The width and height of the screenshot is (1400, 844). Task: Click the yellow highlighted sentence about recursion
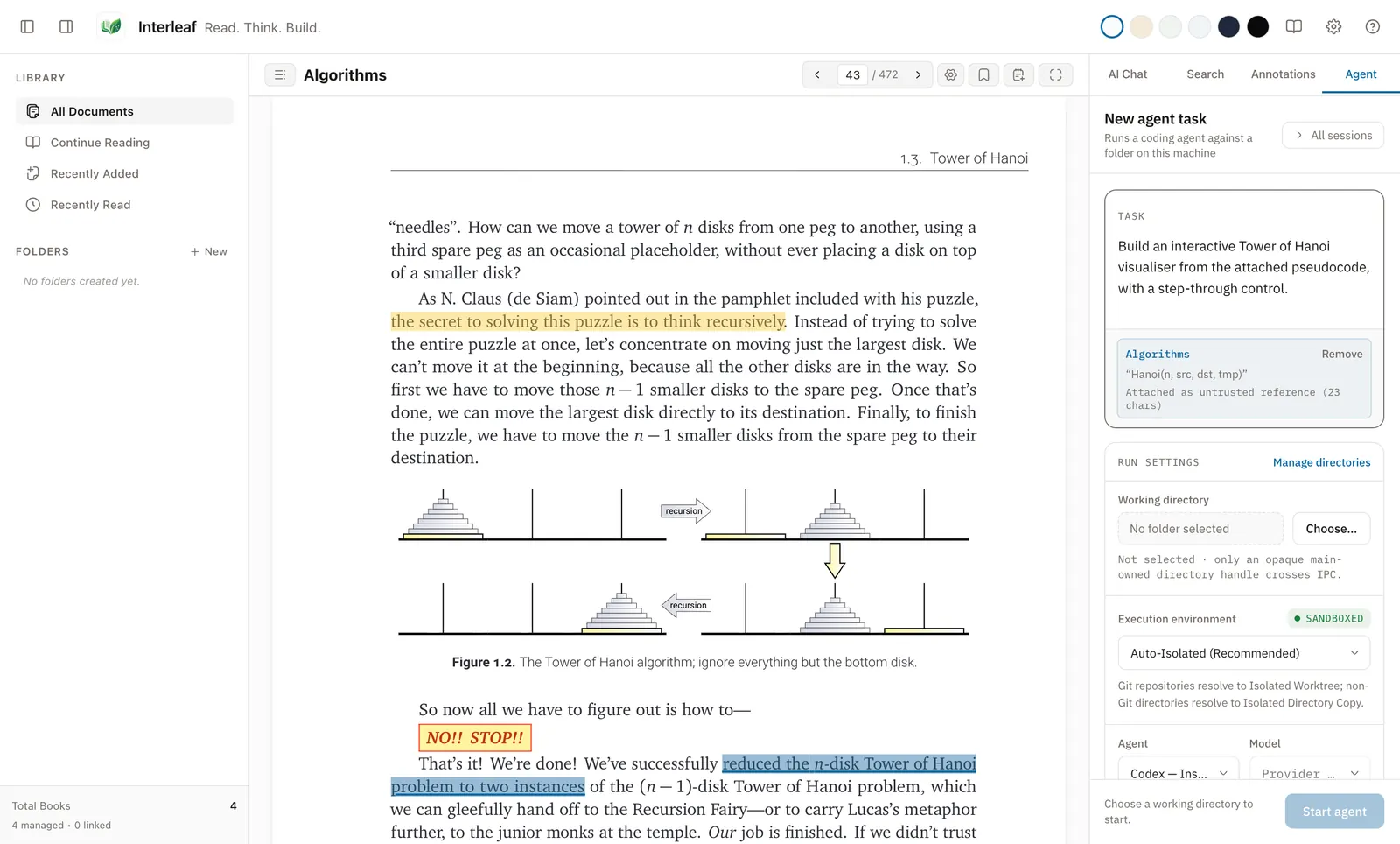click(x=588, y=321)
